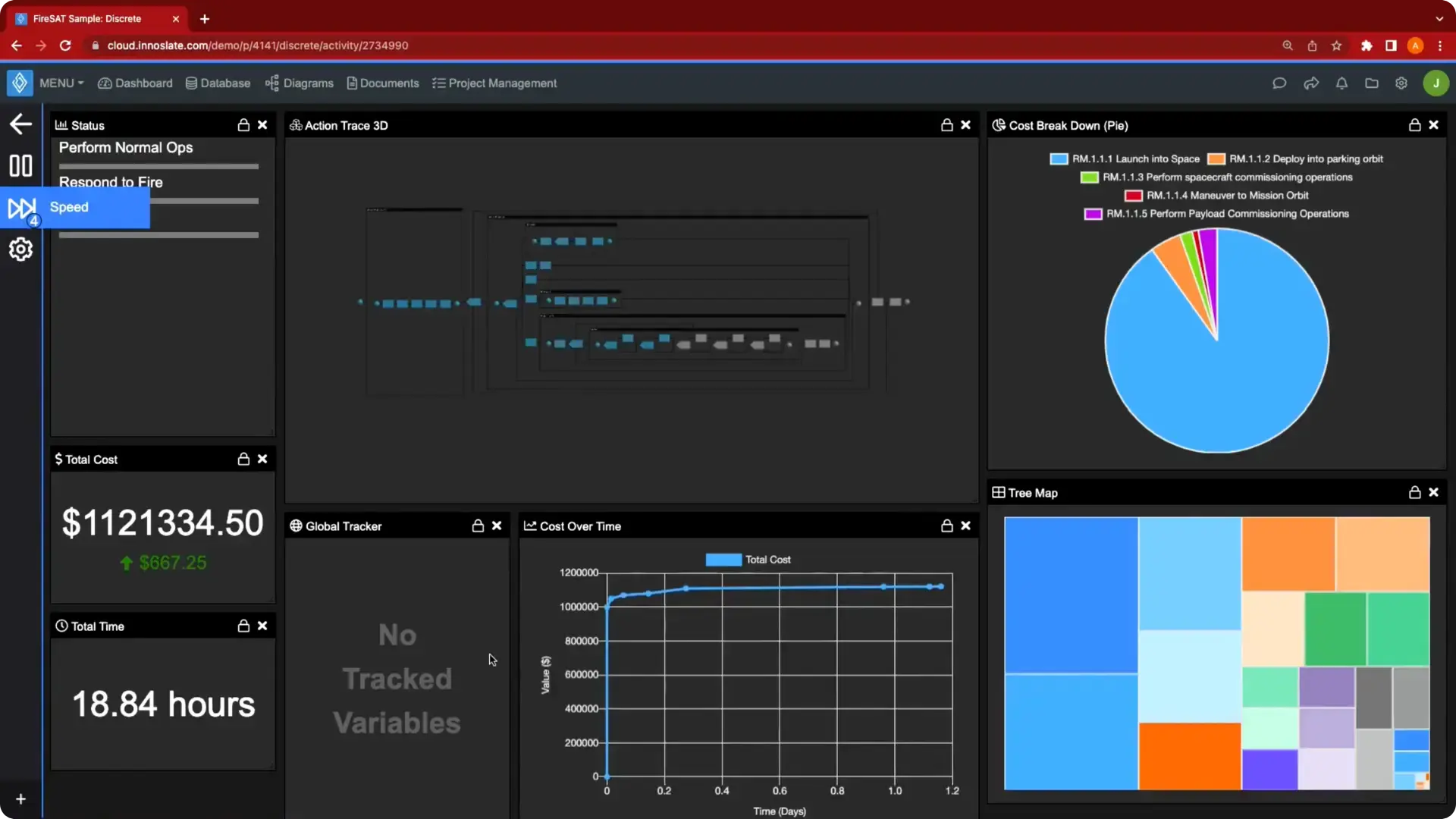Open the project folder icon in top bar
The image size is (1456, 819).
tap(1372, 83)
